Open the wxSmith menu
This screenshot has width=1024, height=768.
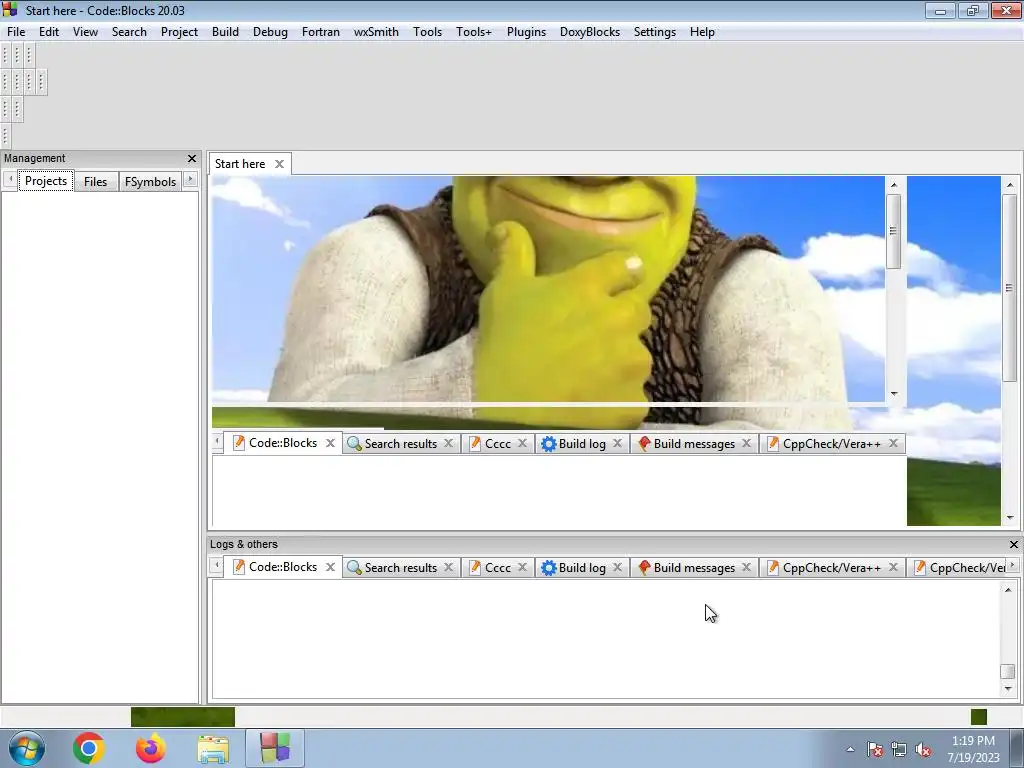(376, 32)
